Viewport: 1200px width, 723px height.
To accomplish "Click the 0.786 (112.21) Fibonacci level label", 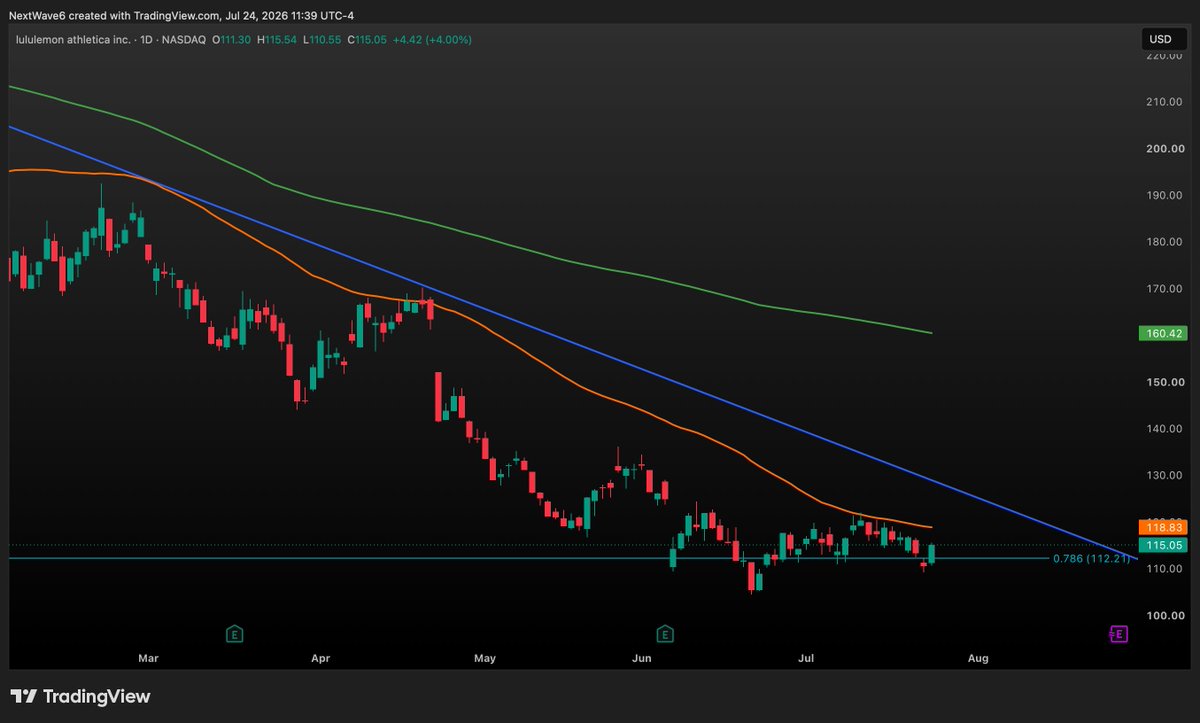I will [1092, 558].
